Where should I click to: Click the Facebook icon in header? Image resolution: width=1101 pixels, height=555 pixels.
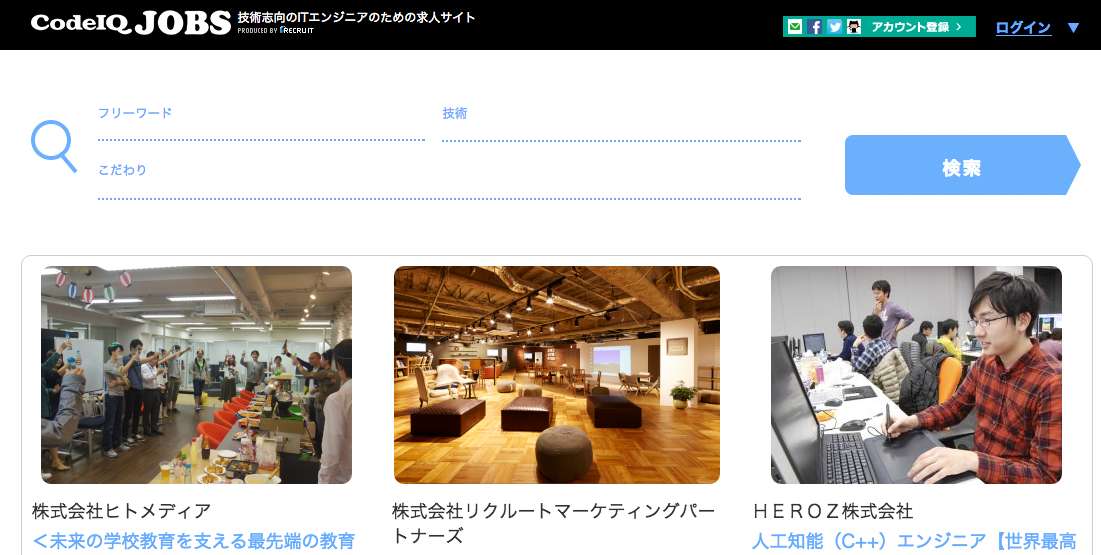(815, 27)
